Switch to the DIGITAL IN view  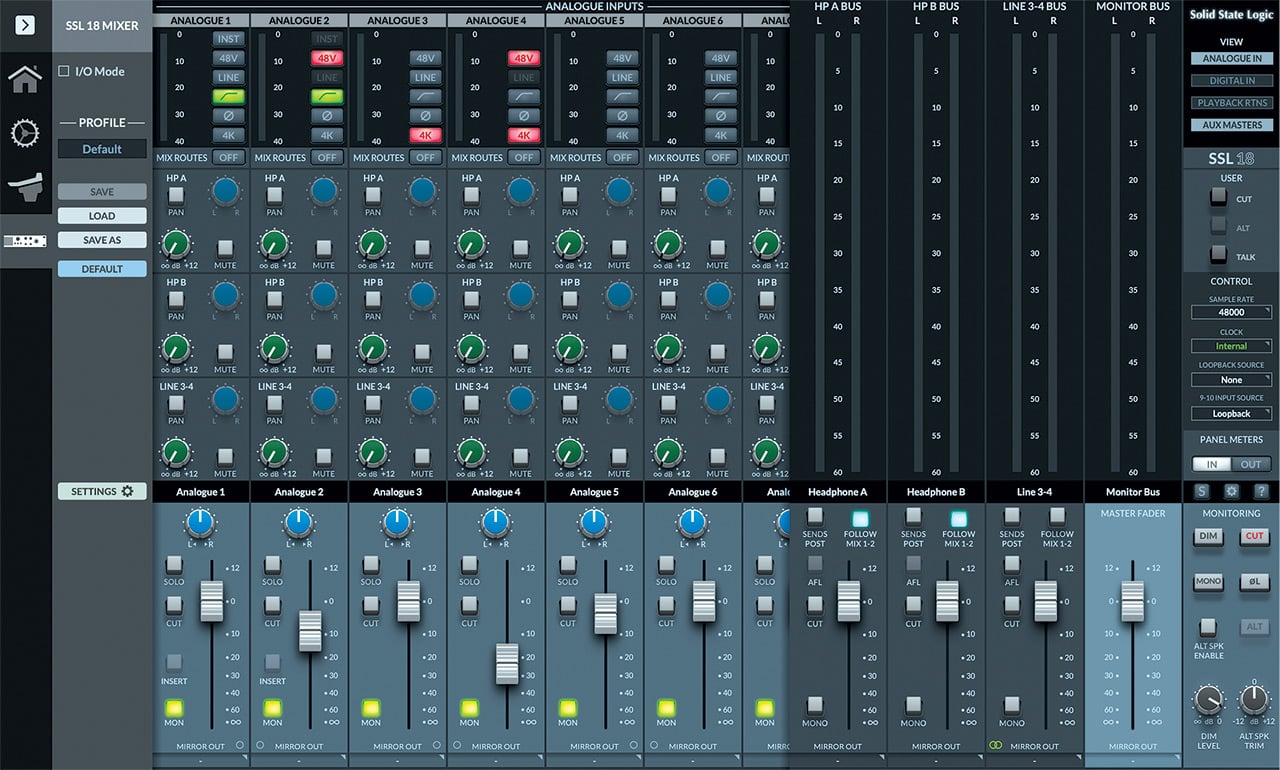(x=1231, y=80)
